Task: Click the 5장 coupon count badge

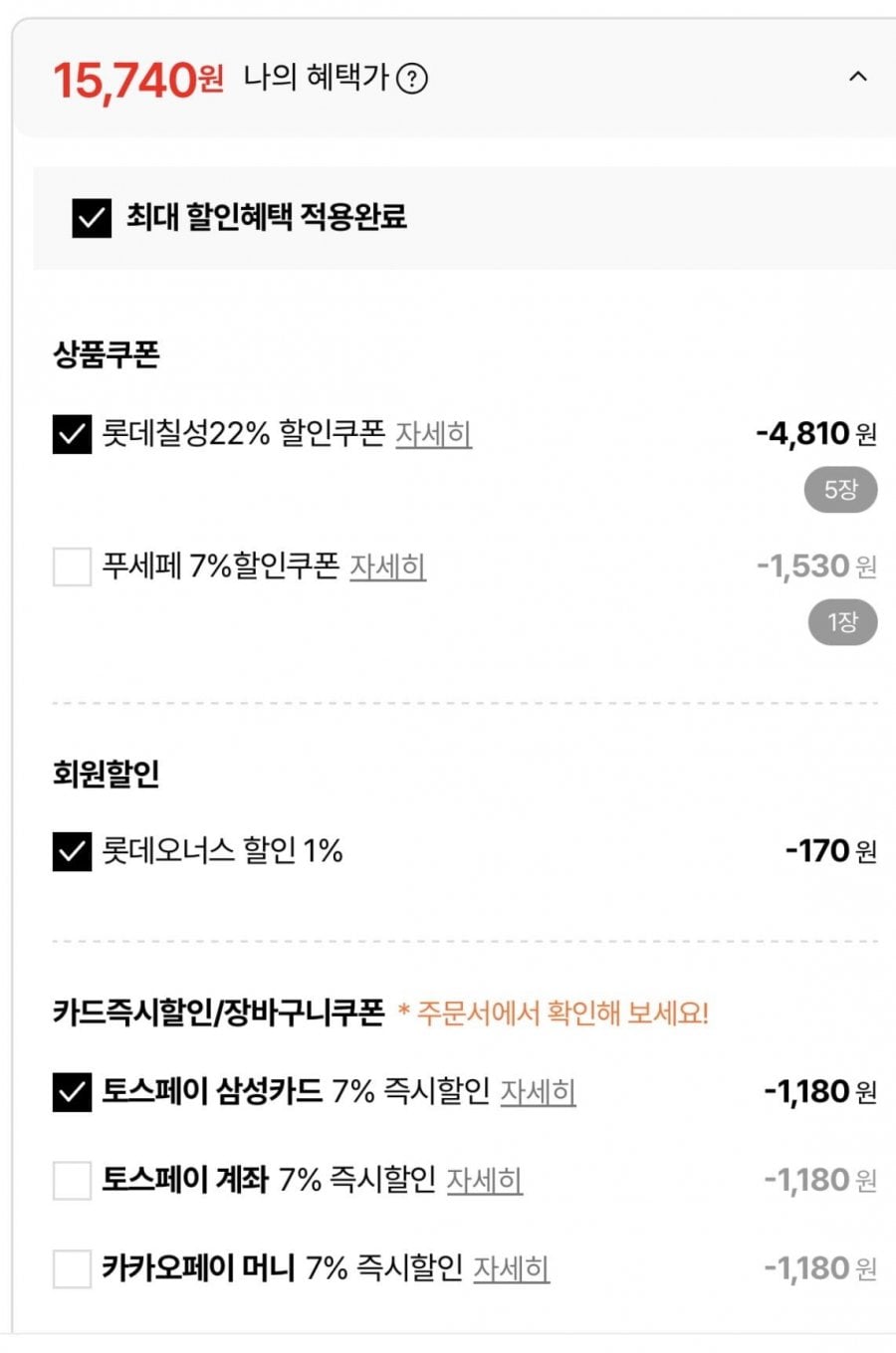Action: [x=840, y=490]
